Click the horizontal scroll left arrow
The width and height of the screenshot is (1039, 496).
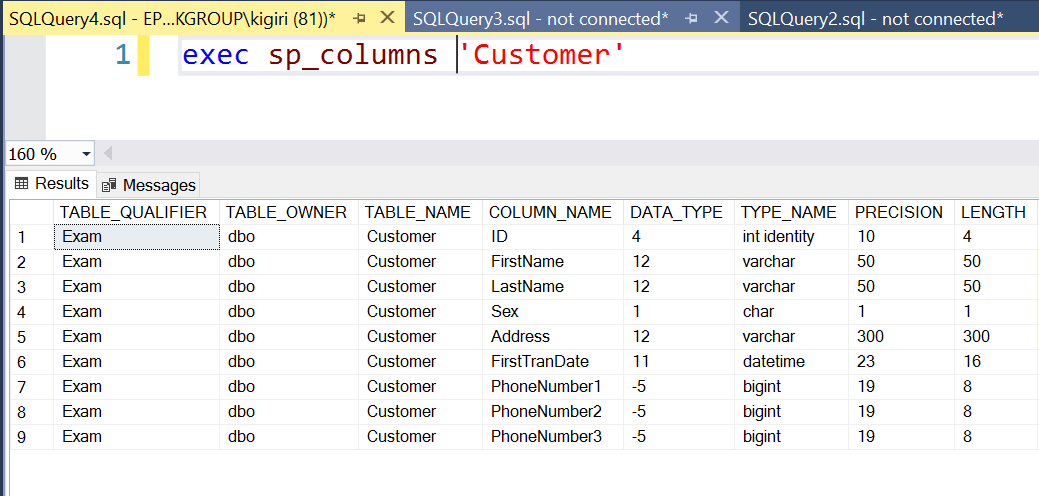107,154
